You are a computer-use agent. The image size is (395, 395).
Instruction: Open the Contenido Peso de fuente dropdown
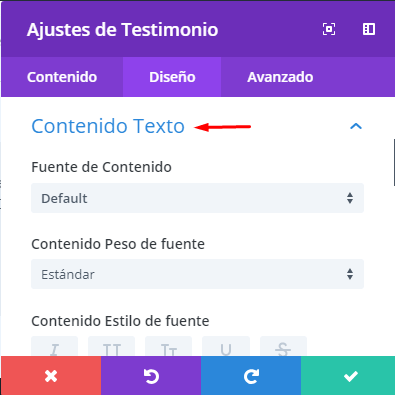click(x=197, y=274)
